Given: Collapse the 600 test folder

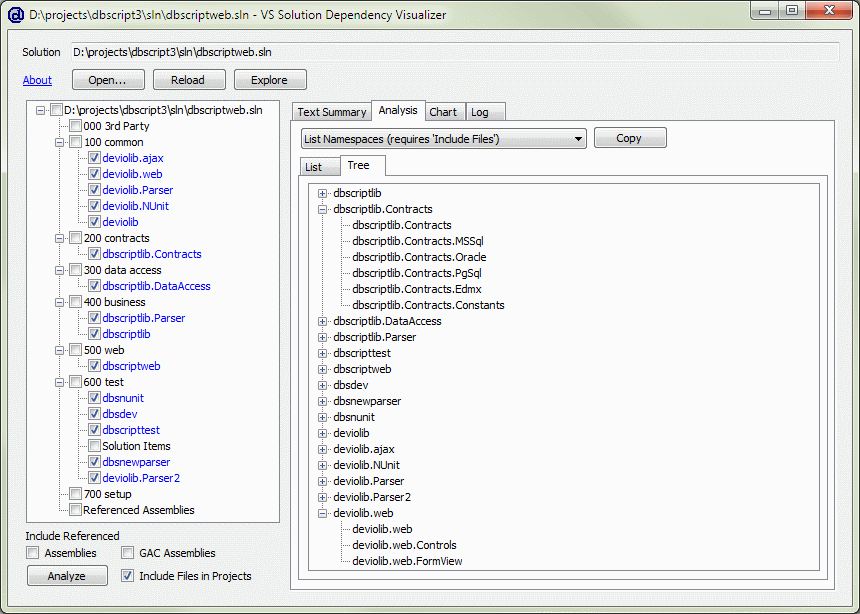Looking at the screenshot, I should coord(59,382).
